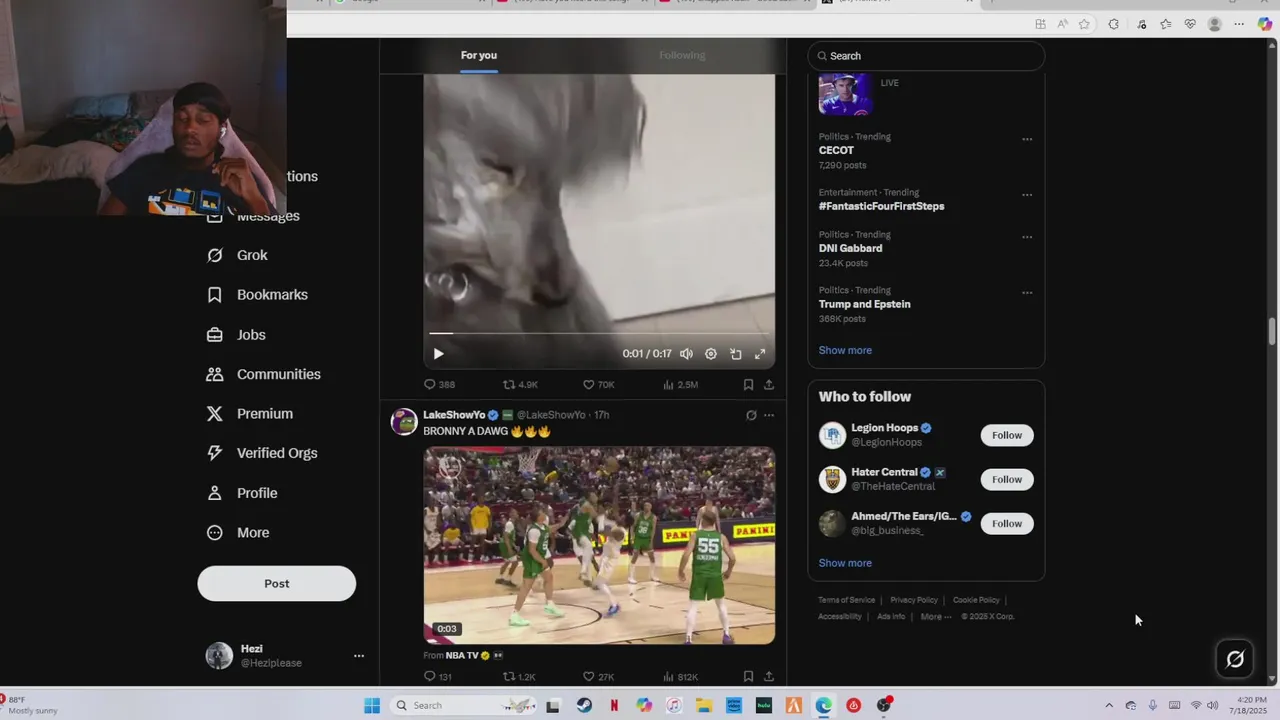Open the Windows Start menu
This screenshot has width=1280, height=720.
(372, 705)
